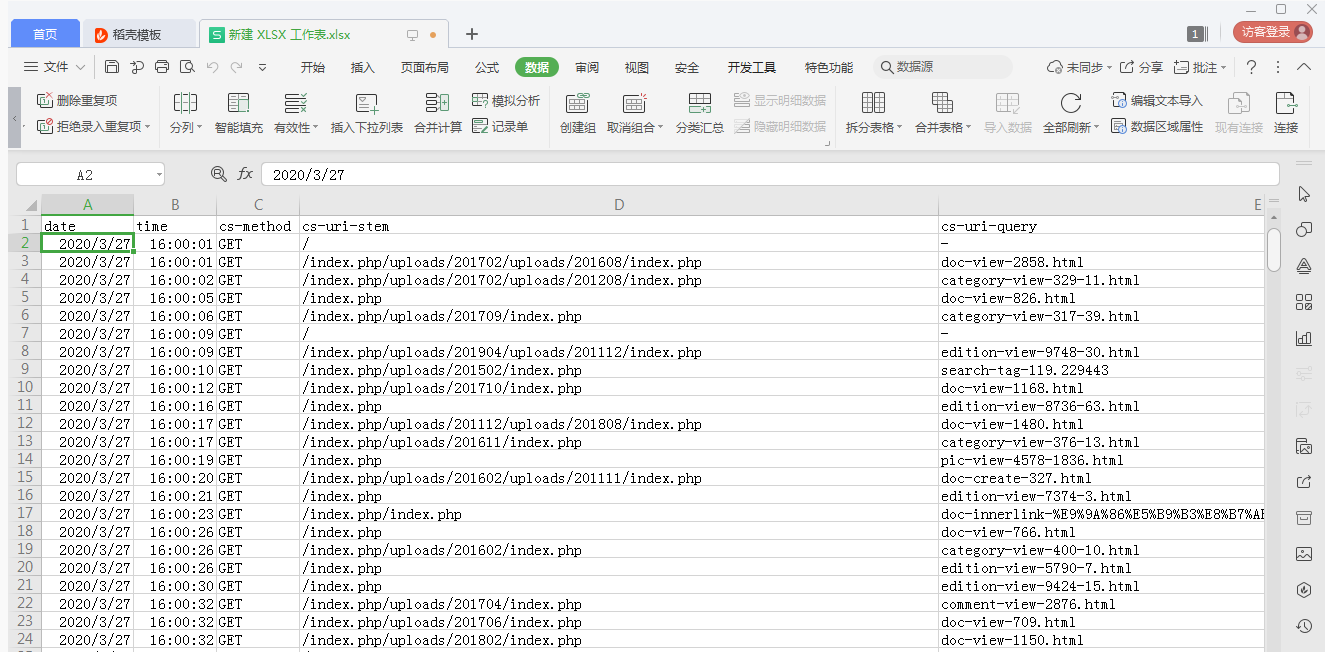Click the 创建组 create group icon
This screenshot has height=652, width=1325.
[x=577, y=103]
